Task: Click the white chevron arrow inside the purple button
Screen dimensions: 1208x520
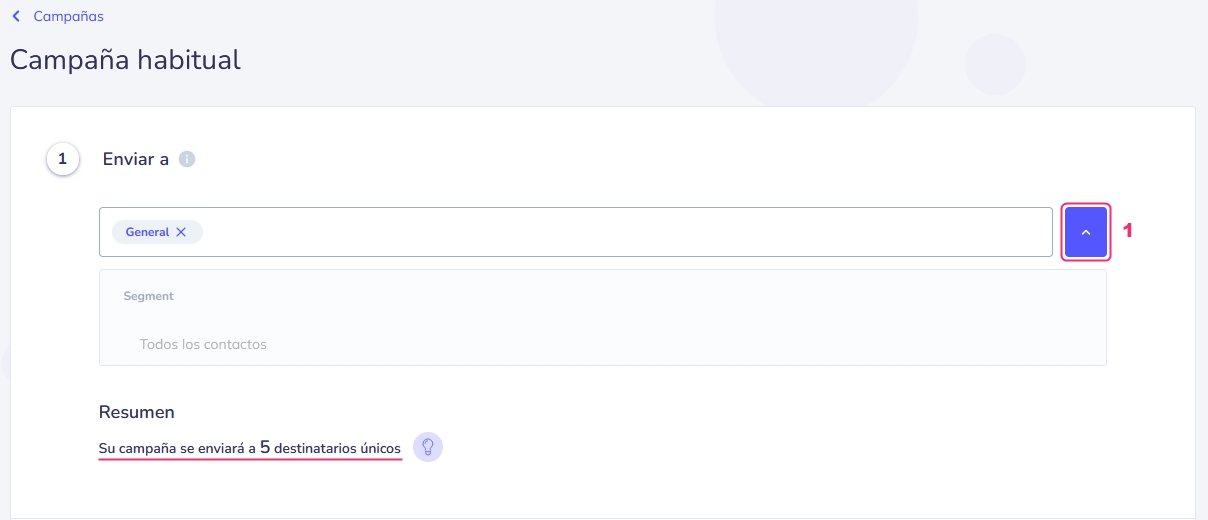Action: pyautogui.click(x=1086, y=232)
